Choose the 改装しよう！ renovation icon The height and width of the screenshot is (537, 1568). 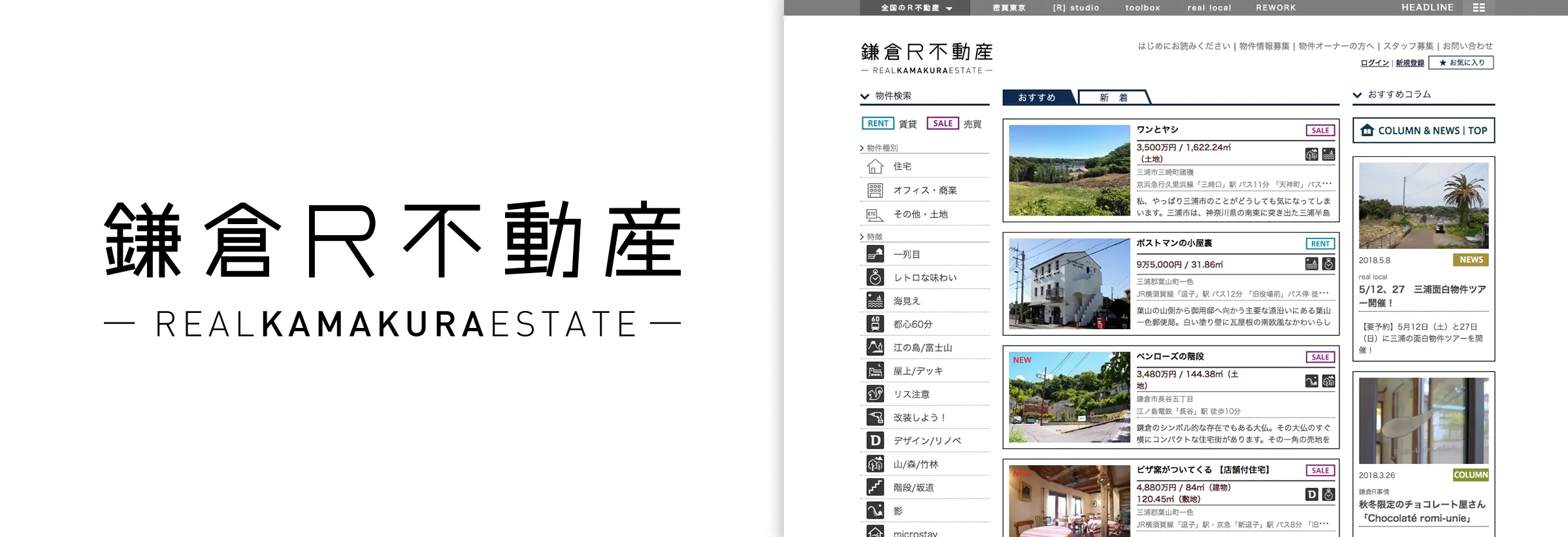[x=875, y=417]
